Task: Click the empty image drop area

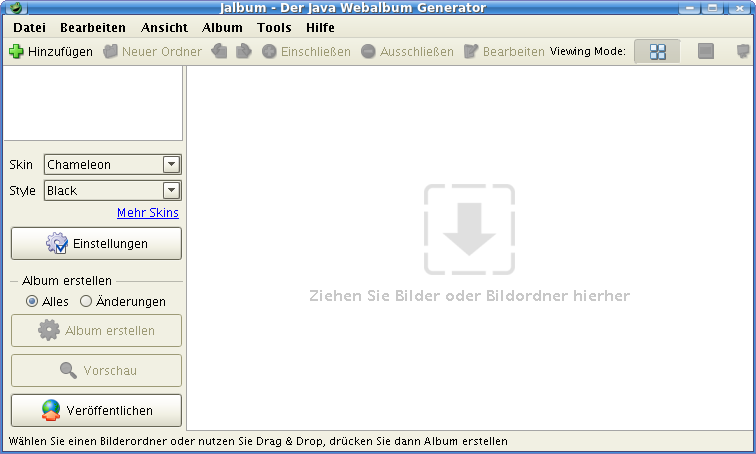Action: tap(469, 250)
